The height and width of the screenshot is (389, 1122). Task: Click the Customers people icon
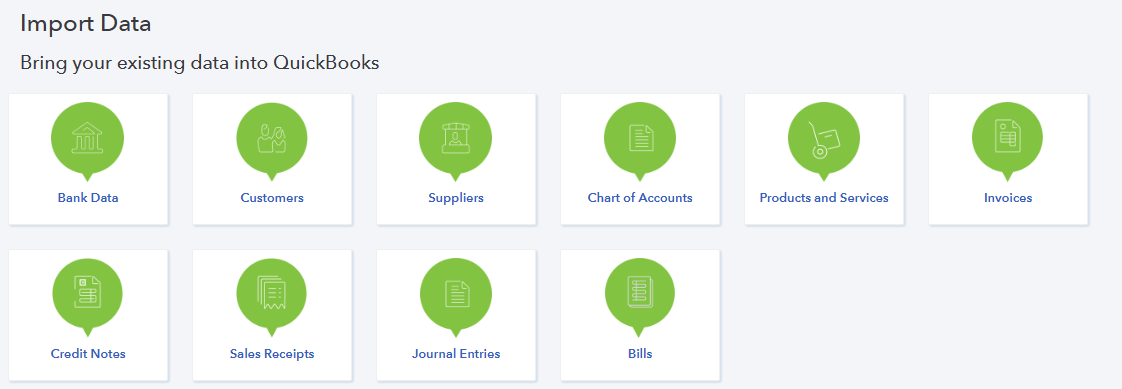click(x=272, y=138)
